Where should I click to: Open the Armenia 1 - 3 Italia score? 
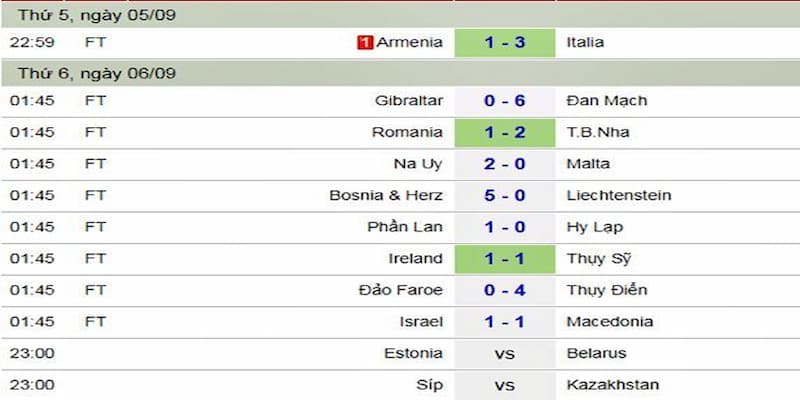(504, 42)
